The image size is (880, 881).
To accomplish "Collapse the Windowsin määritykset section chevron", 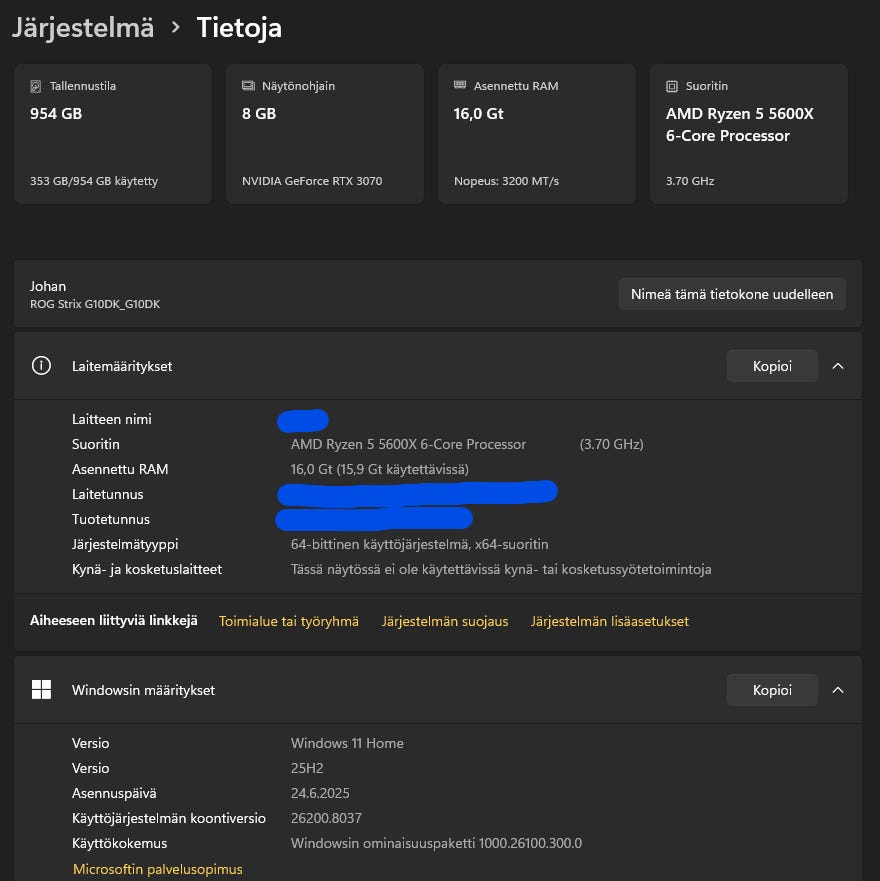I will tap(838, 690).
